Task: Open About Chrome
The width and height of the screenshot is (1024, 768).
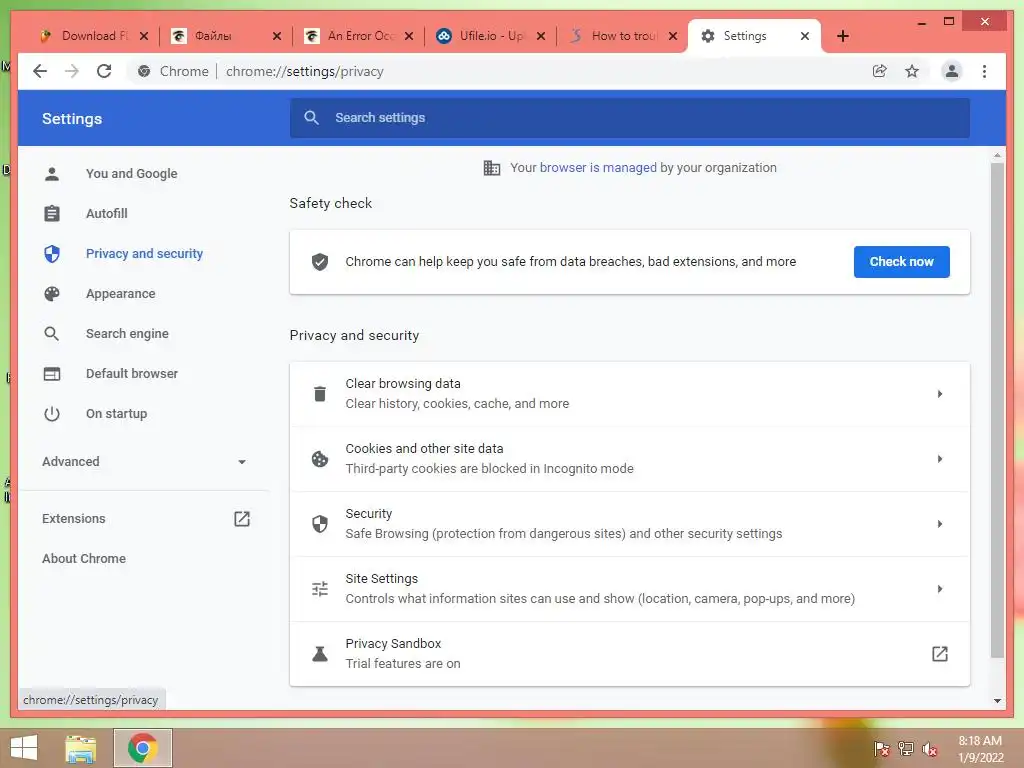Action: pyautogui.click(x=84, y=558)
